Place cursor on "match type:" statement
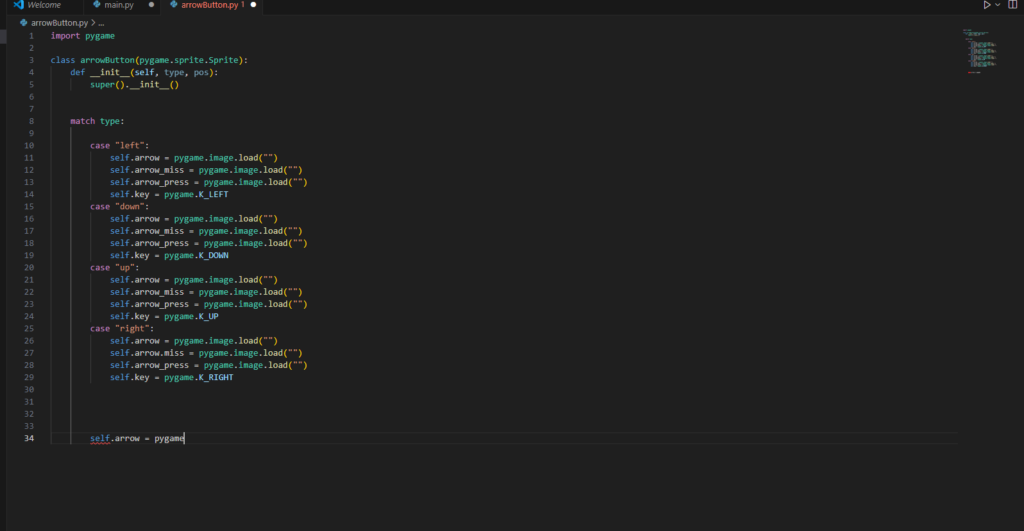This screenshot has width=1024, height=531. click(x=97, y=122)
